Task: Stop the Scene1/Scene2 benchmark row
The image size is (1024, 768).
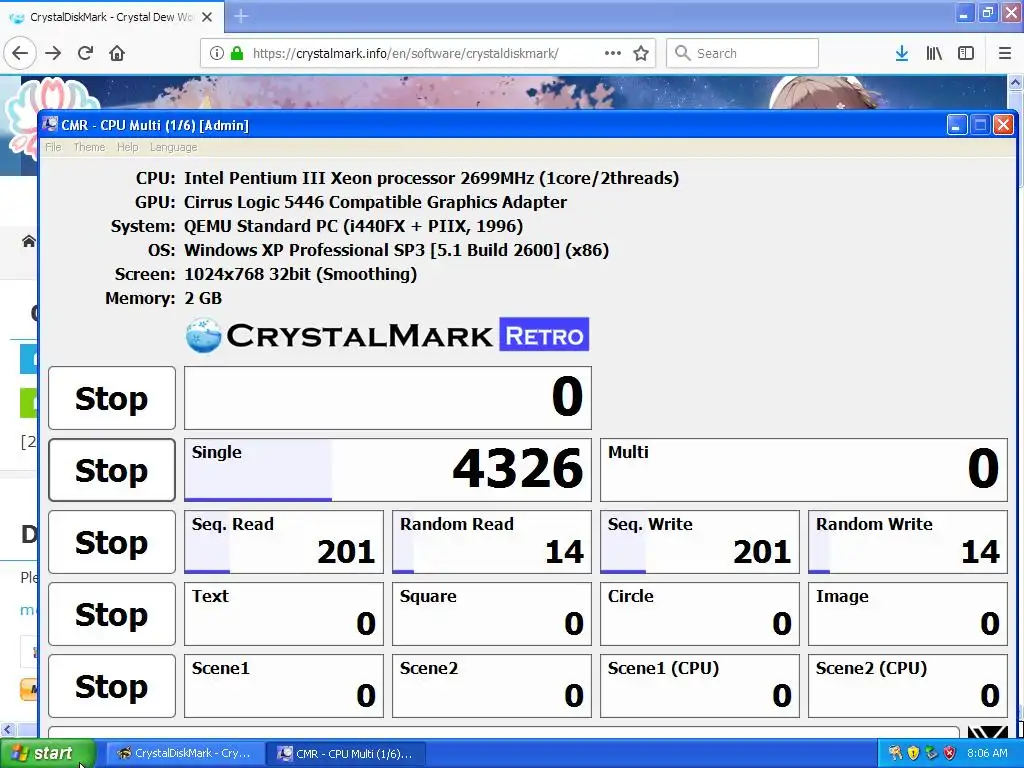Action: [112, 686]
